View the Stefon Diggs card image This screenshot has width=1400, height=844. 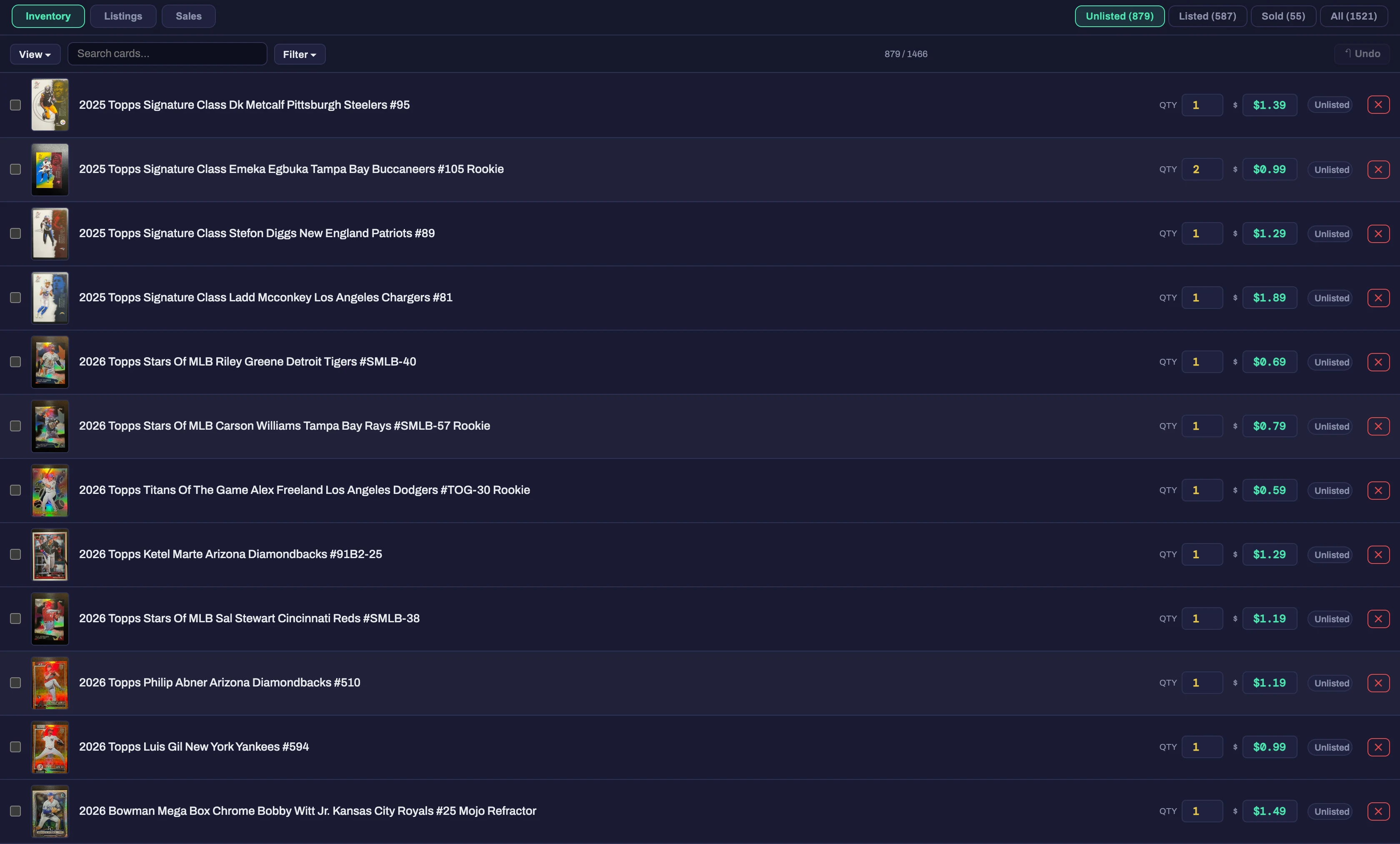coord(50,233)
